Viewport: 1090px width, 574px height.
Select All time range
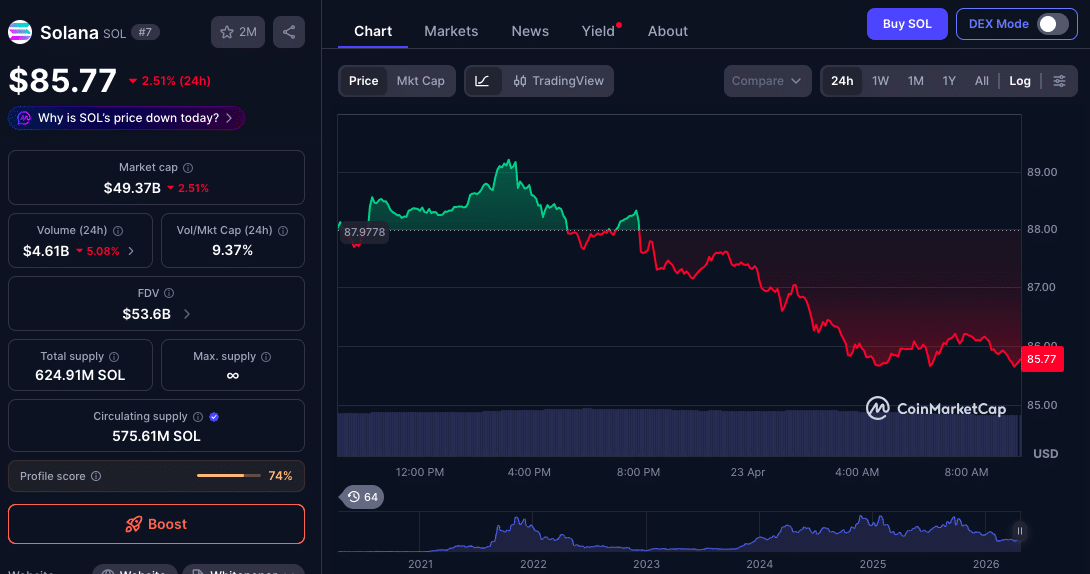click(x=982, y=81)
